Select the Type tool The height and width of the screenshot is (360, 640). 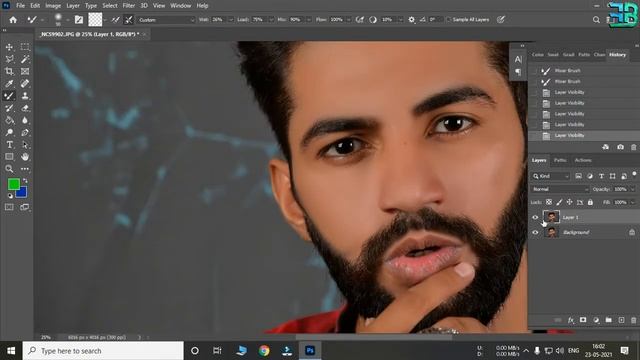[x=9, y=144]
